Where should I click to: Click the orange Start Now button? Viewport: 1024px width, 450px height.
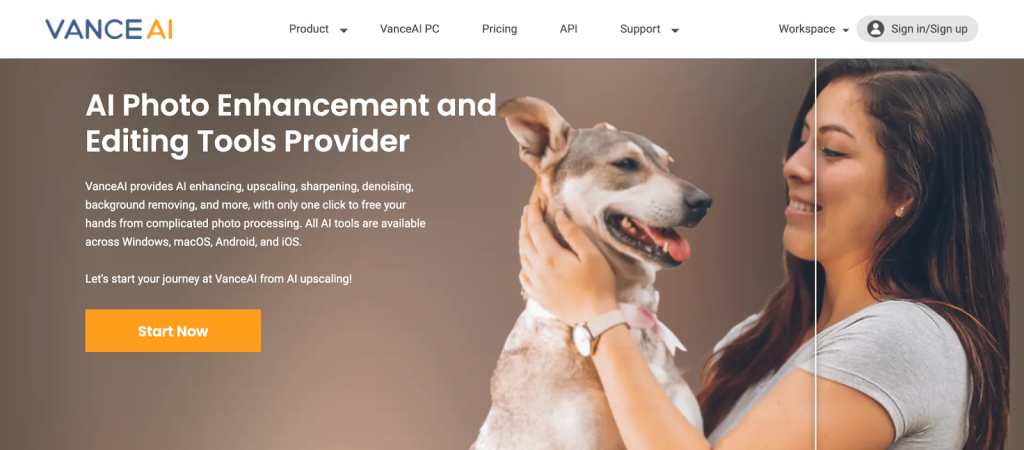[x=173, y=330]
